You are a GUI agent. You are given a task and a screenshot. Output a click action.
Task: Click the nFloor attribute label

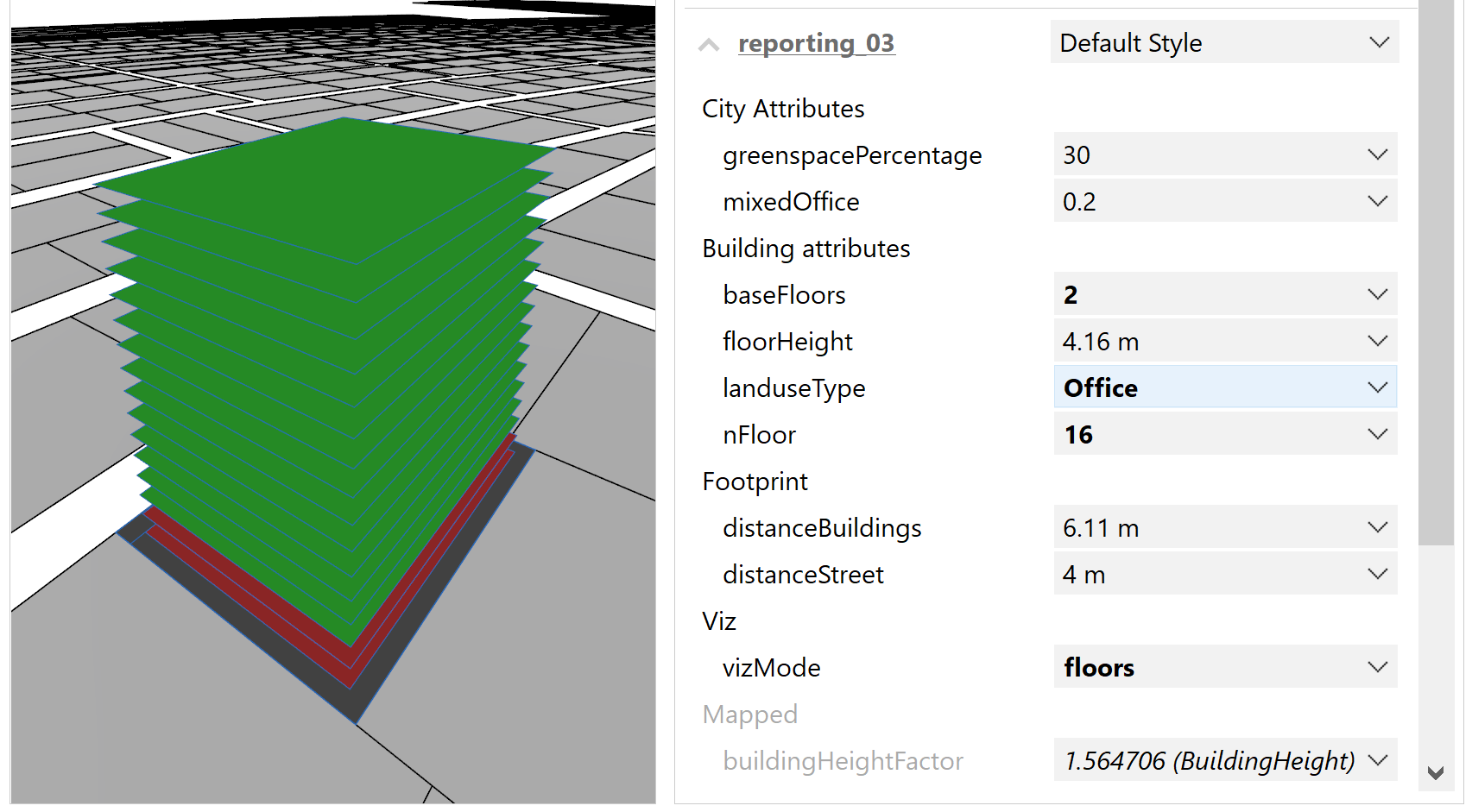click(758, 434)
